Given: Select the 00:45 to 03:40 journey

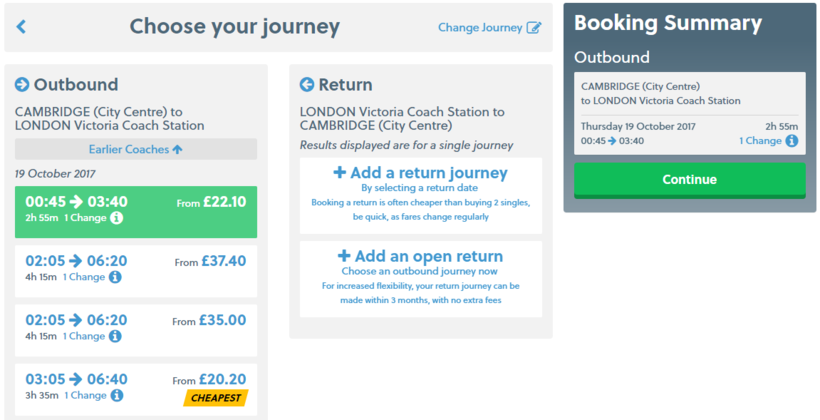Looking at the screenshot, I should (136, 209).
